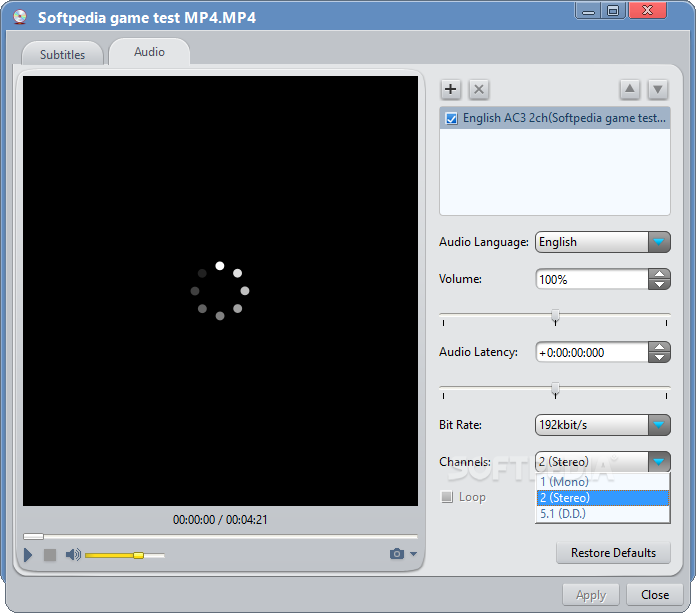
Task: Open the Audio Language dropdown
Action: coord(658,242)
